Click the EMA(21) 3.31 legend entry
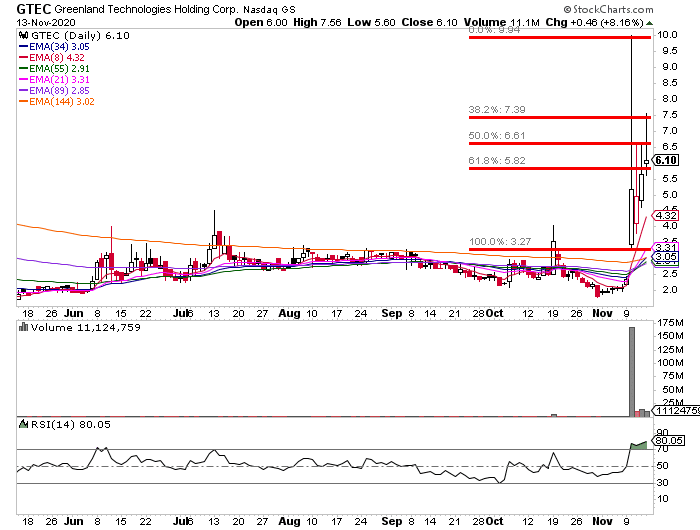The image size is (700, 530). coord(59,79)
